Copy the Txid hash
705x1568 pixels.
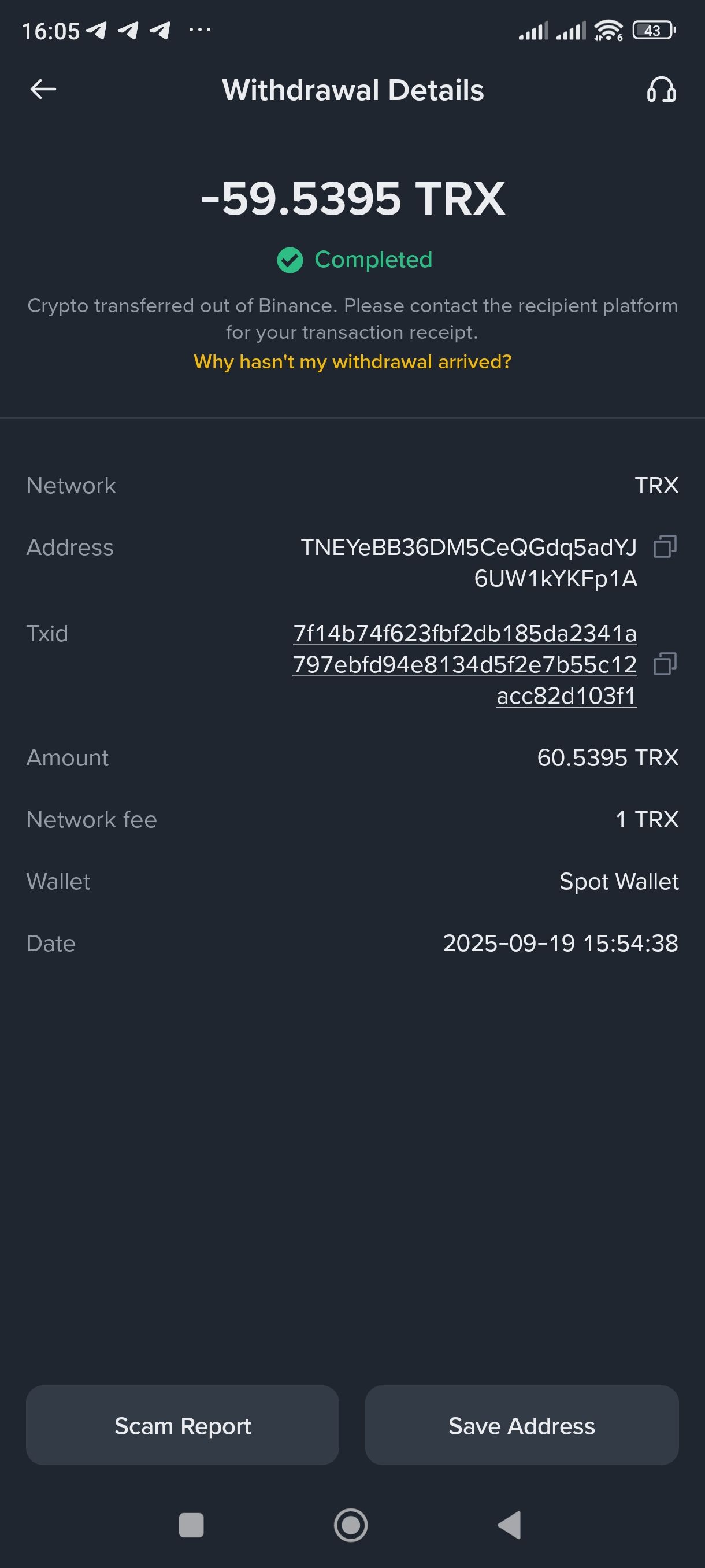(x=664, y=664)
